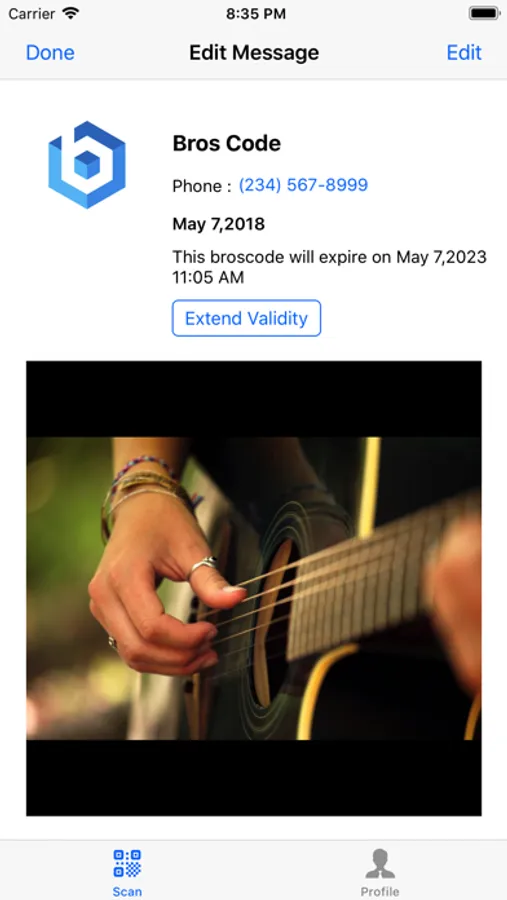Tap the black bar above guitar photo
This screenshot has height=900, width=507.
coord(254,399)
